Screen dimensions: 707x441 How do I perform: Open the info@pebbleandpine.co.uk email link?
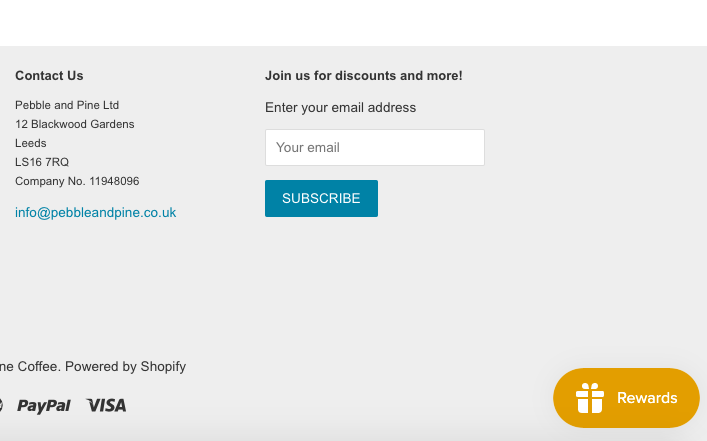96,212
